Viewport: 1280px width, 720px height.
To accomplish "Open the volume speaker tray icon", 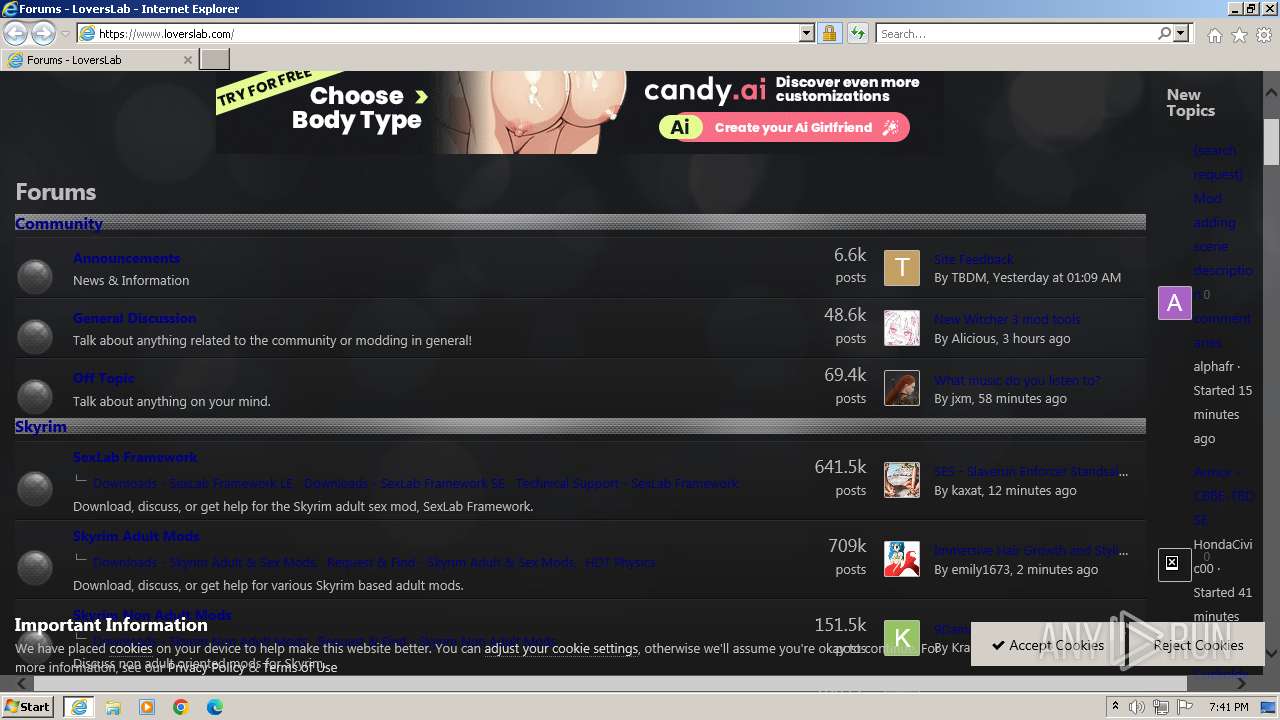I will (1138, 707).
